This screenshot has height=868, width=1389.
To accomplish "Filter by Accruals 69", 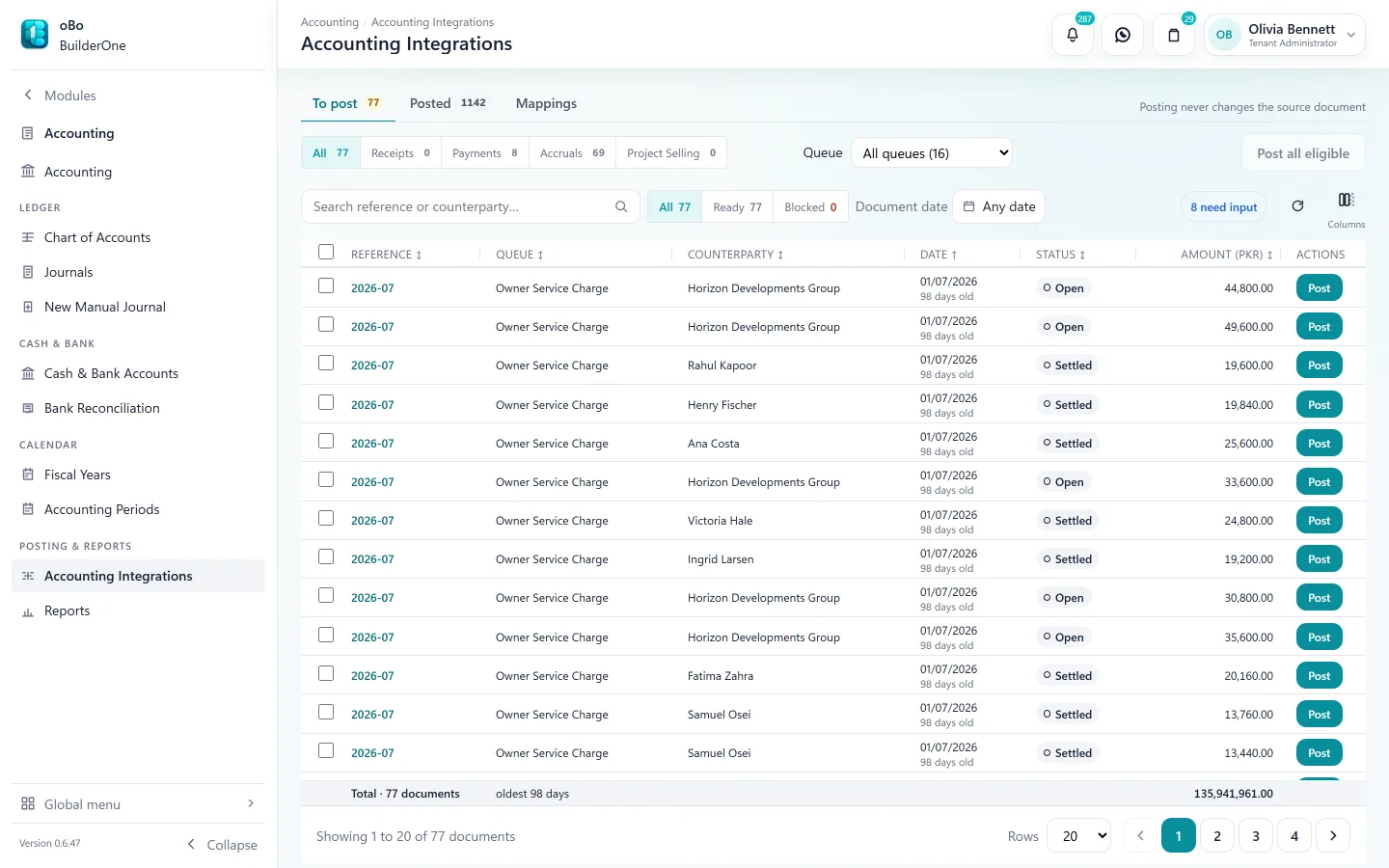I will coord(572,152).
